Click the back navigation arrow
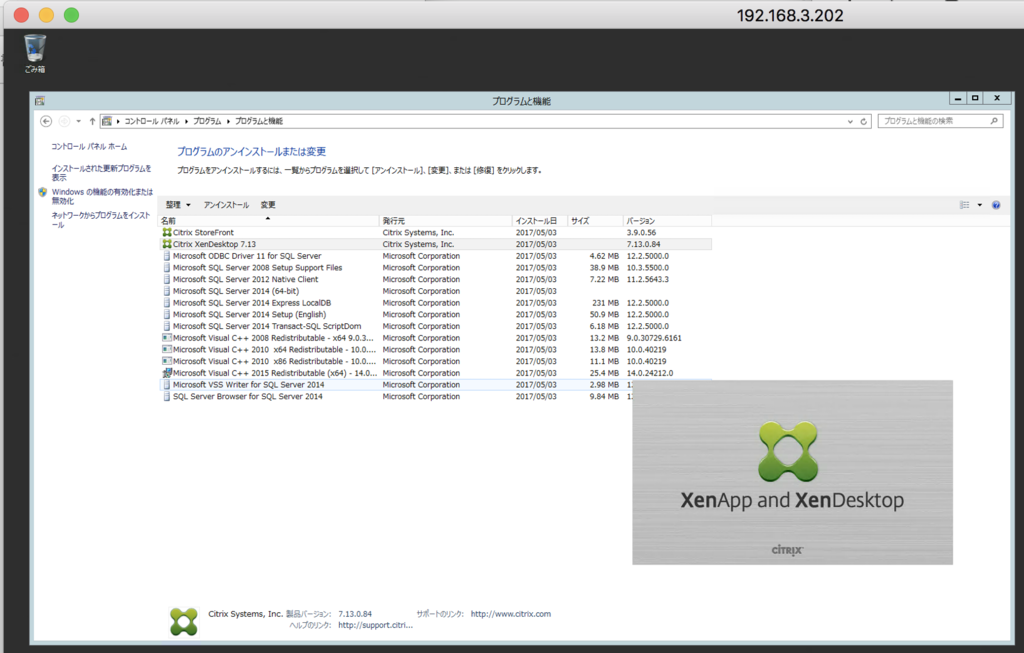Image resolution: width=1024 pixels, height=653 pixels. (46, 121)
